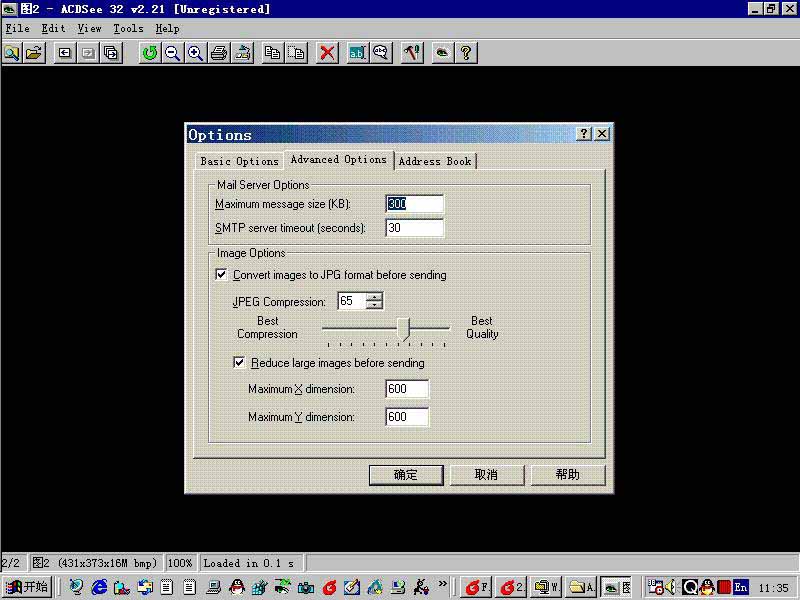Decrease JPEG Compression with the down spinner arrow
800x600 pixels.
click(374, 305)
